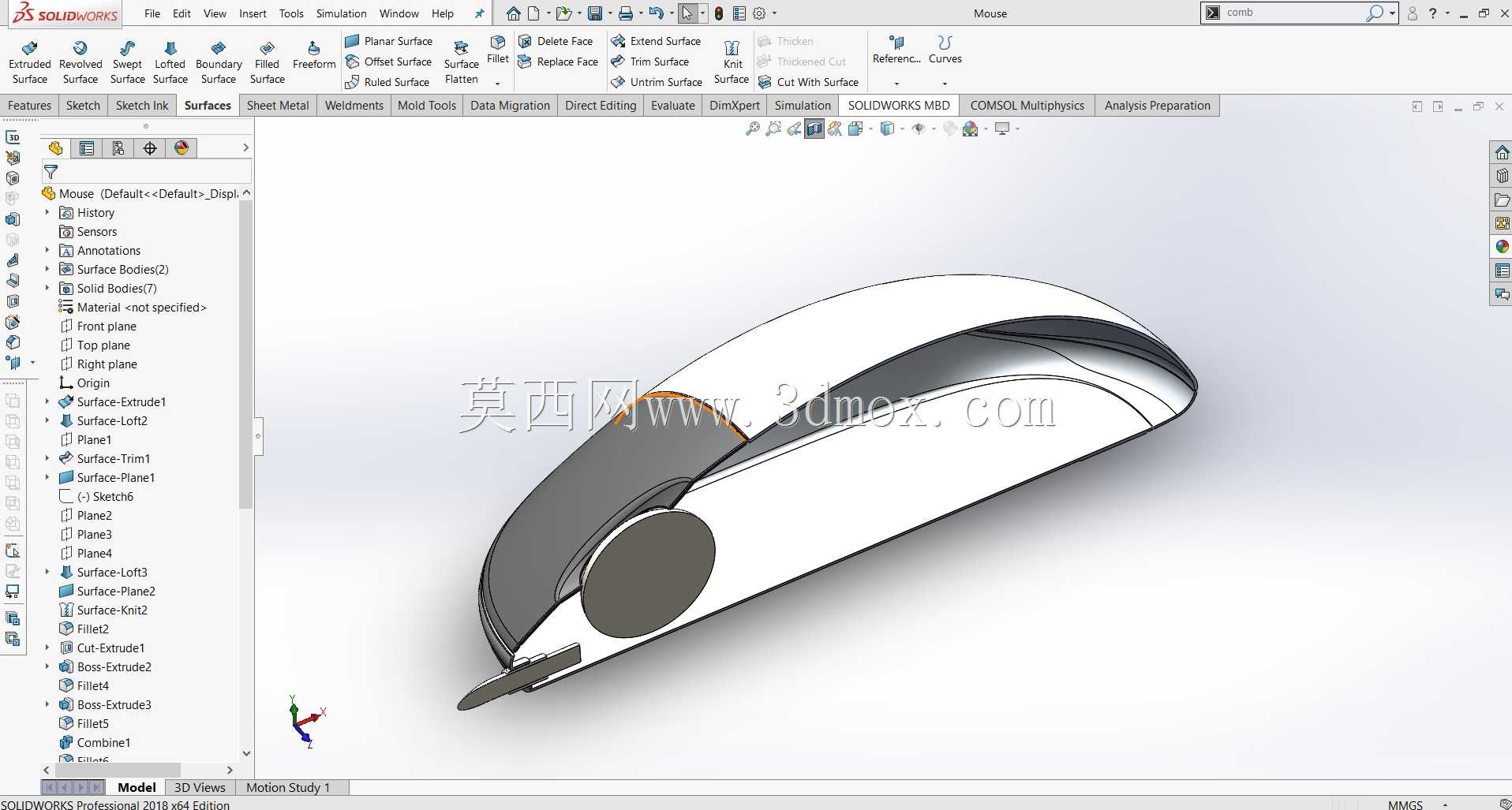This screenshot has height=810, width=1512.
Task: Pin the menu bar open
Action: point(479,13)
